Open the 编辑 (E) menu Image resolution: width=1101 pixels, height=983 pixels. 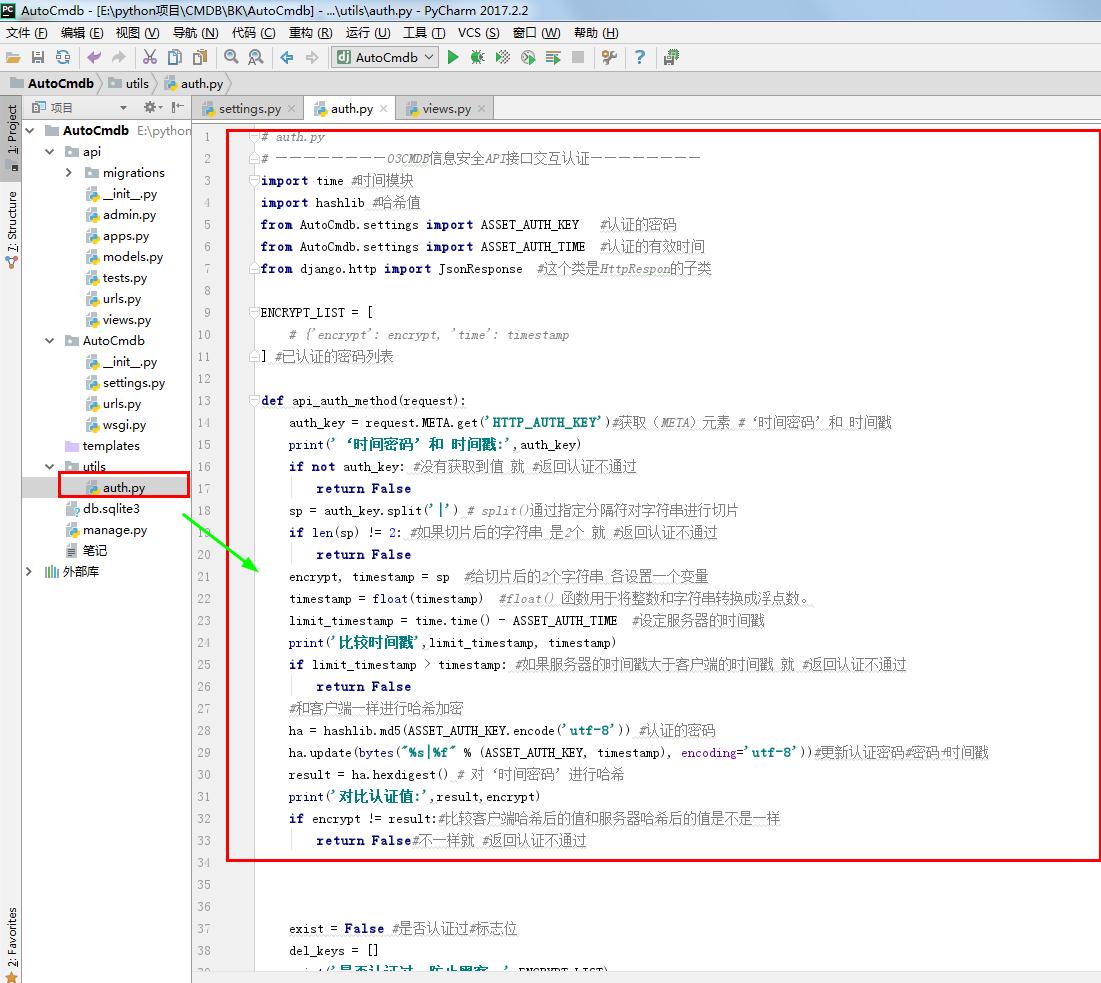coord(82,33)
